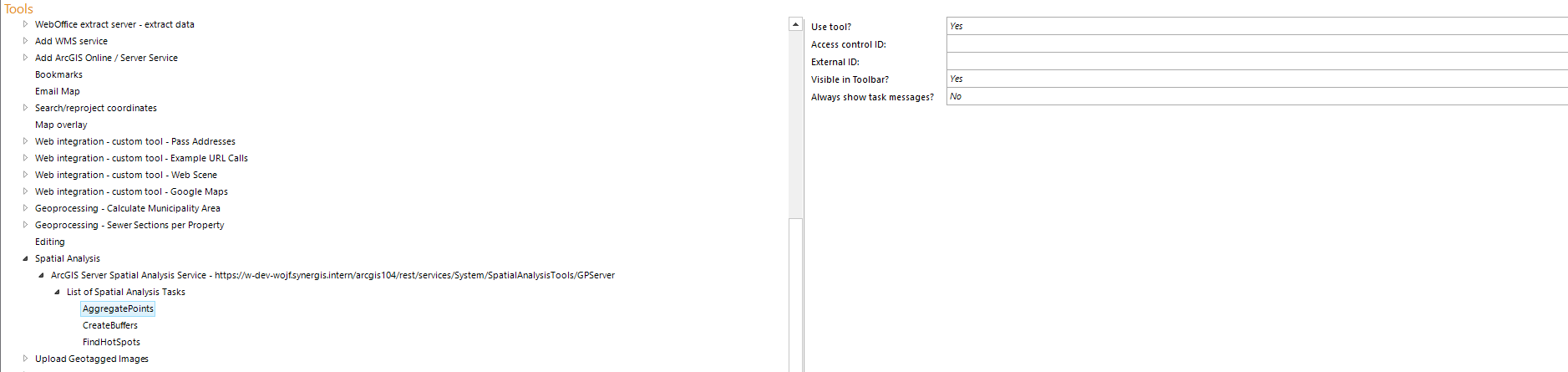Open the Use tool? value field
This screenshot has height=372, width=1568.
click(x=1256, y=26)
